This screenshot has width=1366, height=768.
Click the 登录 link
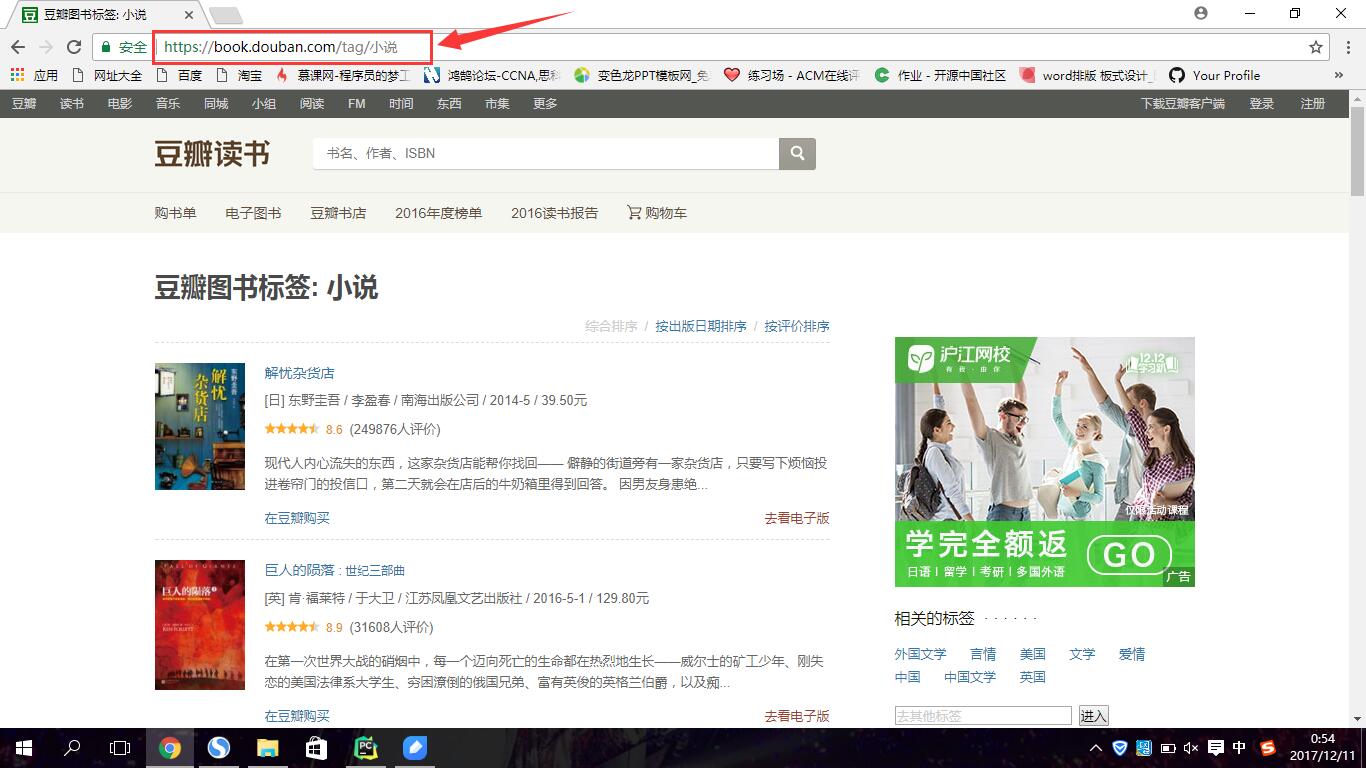tap(1262, 104)
